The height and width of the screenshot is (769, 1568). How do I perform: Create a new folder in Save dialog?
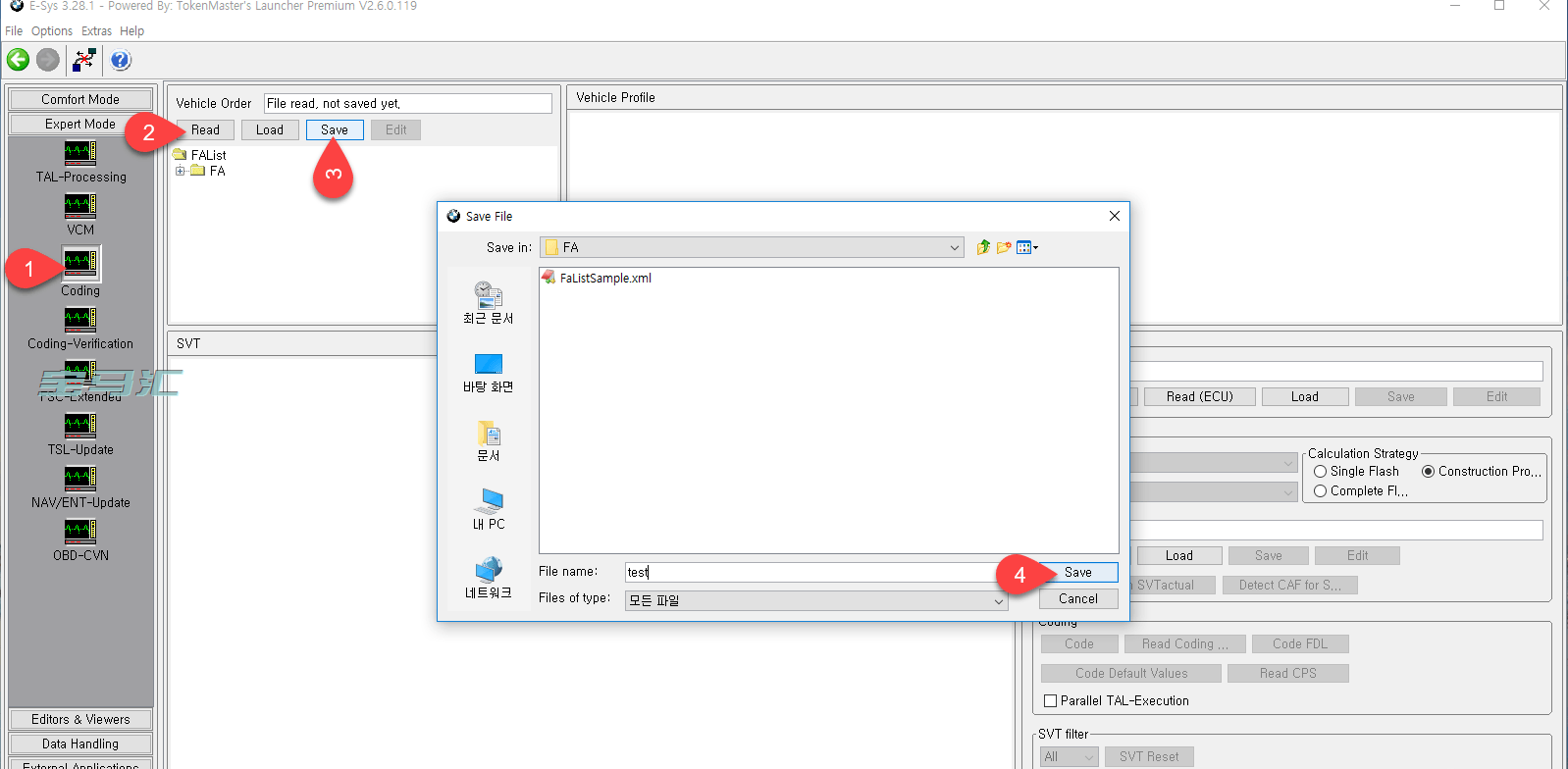[x=1004, y=248]
